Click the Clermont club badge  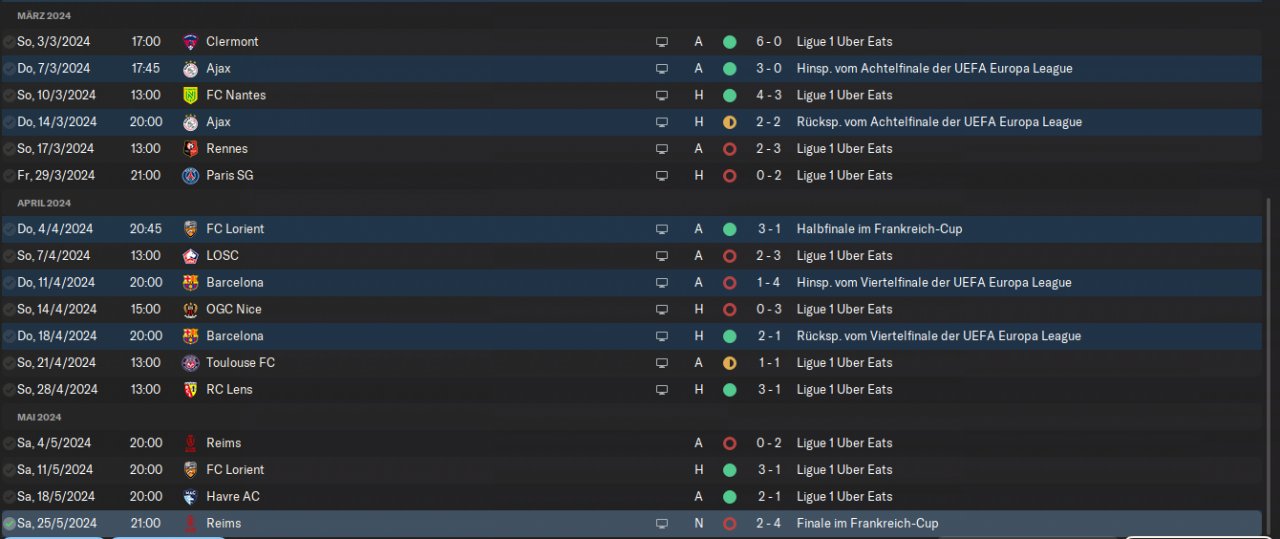click(x=191, y=42)
